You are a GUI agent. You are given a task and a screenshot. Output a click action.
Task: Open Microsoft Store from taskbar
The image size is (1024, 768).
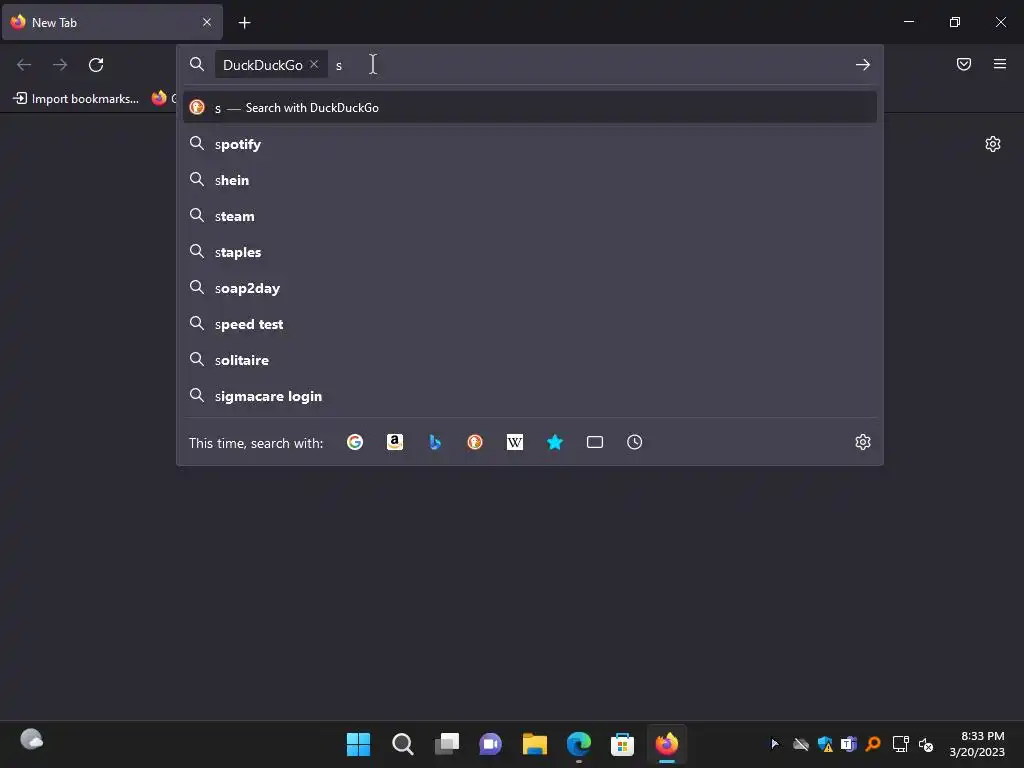(622, 744)
